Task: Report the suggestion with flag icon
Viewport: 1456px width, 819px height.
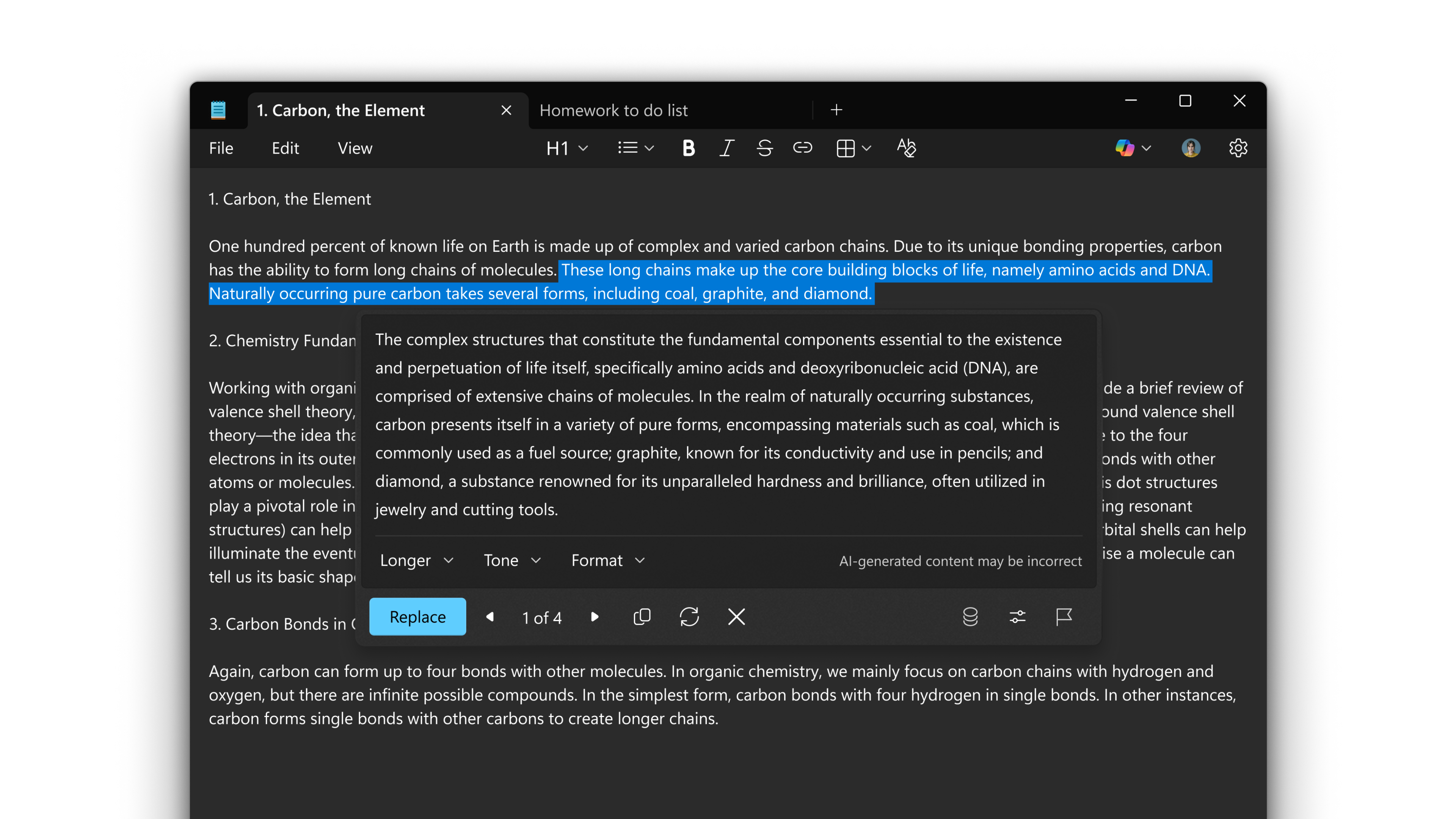Action: click(1064, 617)
